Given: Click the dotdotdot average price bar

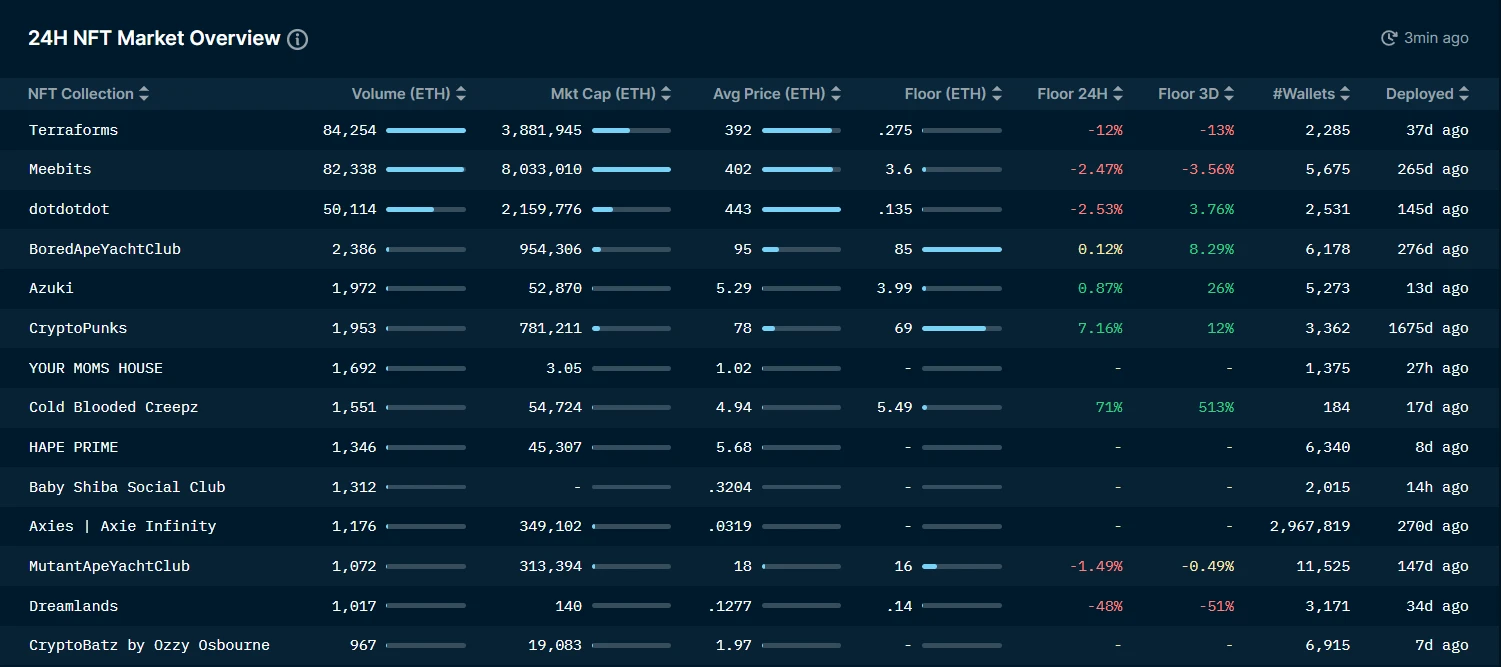Looking at the screenshot, I should [801, 209].
